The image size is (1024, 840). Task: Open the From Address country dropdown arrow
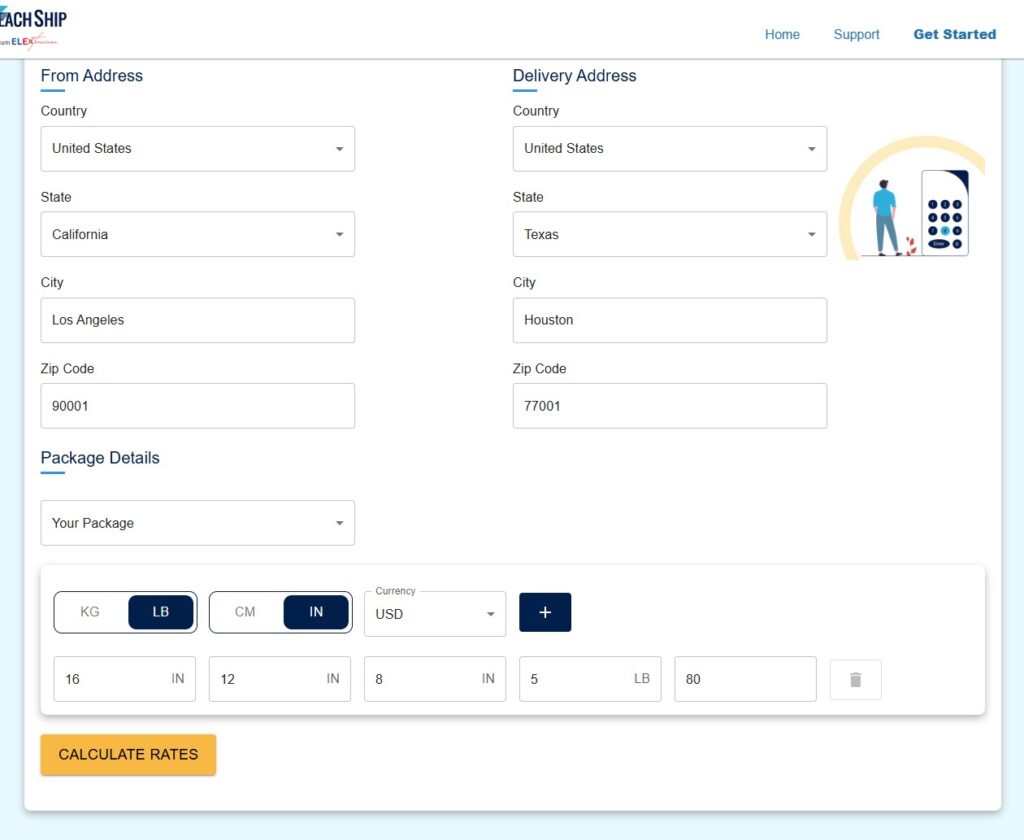tap(340, 148)
